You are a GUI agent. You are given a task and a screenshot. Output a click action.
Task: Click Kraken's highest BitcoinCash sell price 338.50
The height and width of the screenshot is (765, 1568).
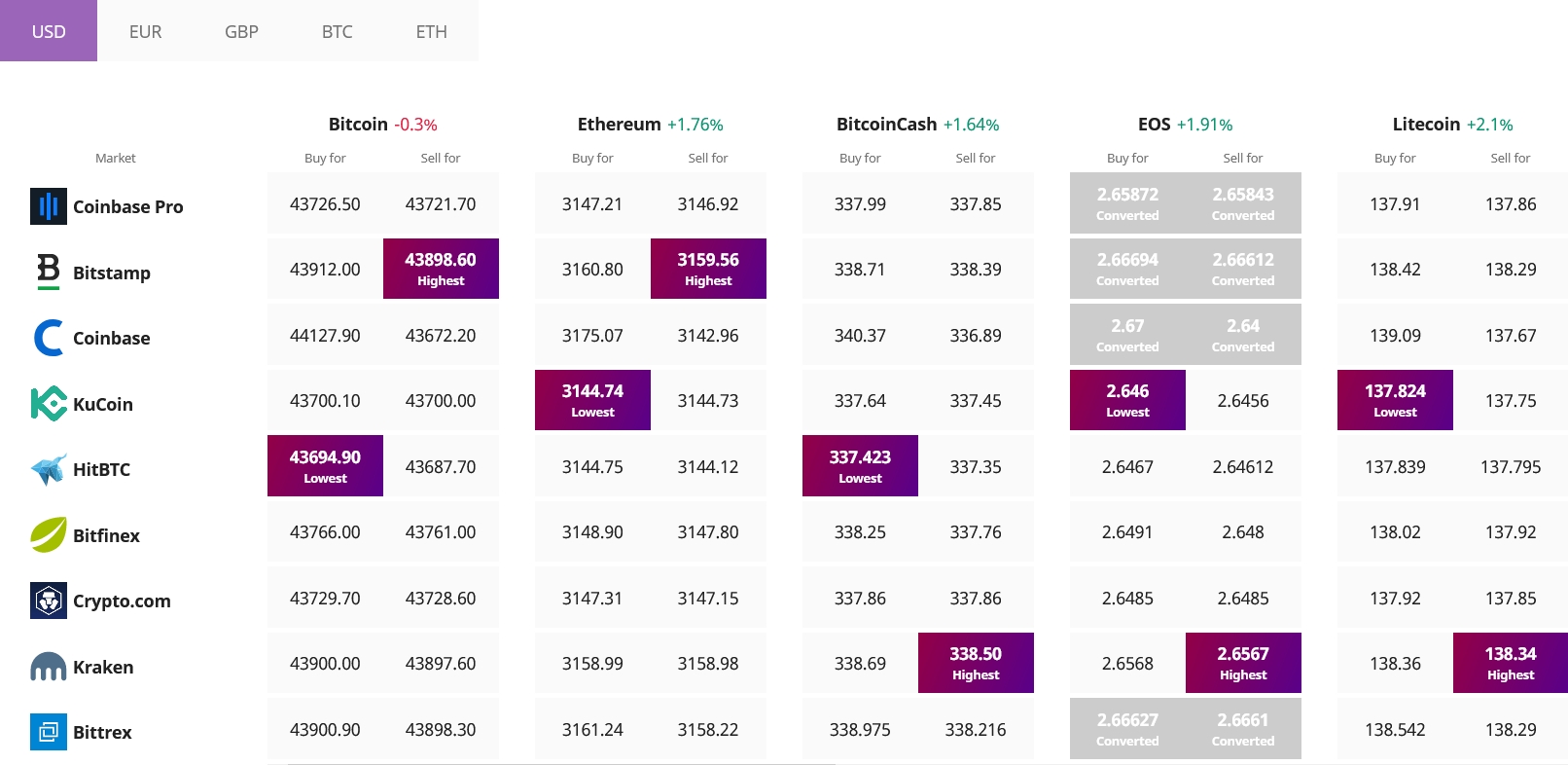[x=976, y=663]
